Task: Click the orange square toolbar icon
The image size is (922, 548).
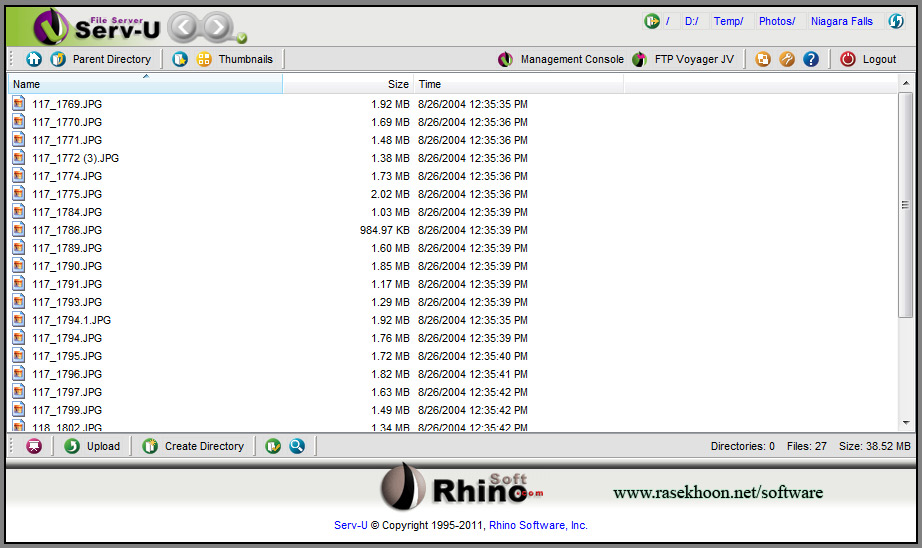Action: point(763,59)
